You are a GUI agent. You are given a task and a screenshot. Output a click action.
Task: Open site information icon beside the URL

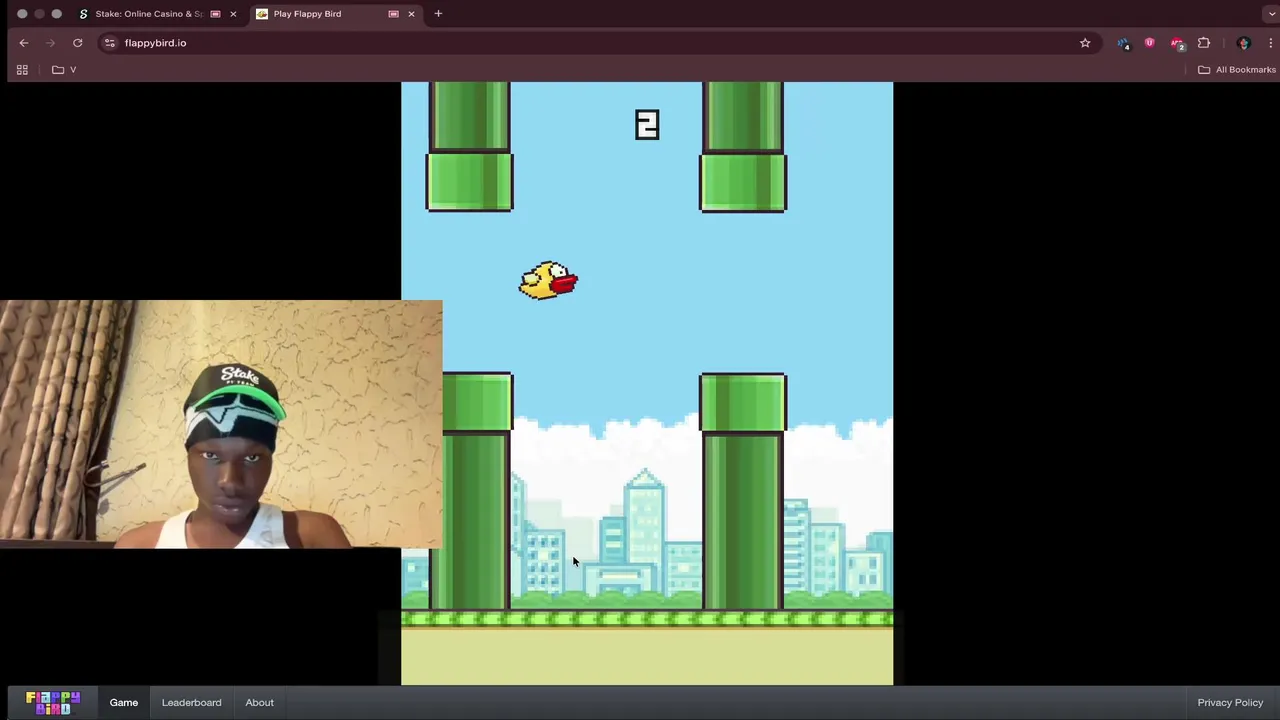click(x=110, y=43)
